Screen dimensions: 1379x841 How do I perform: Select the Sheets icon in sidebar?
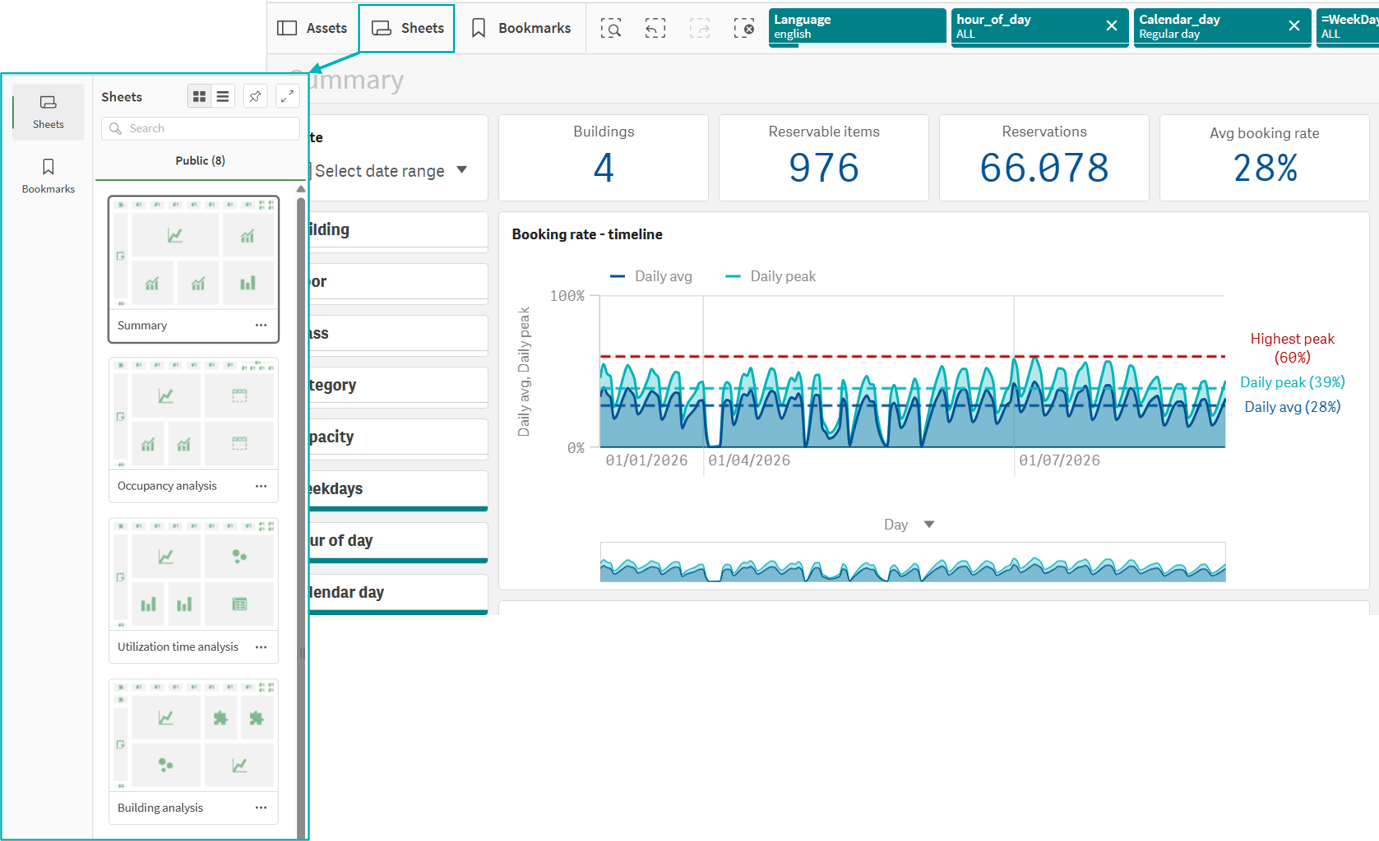pos(48,111)
